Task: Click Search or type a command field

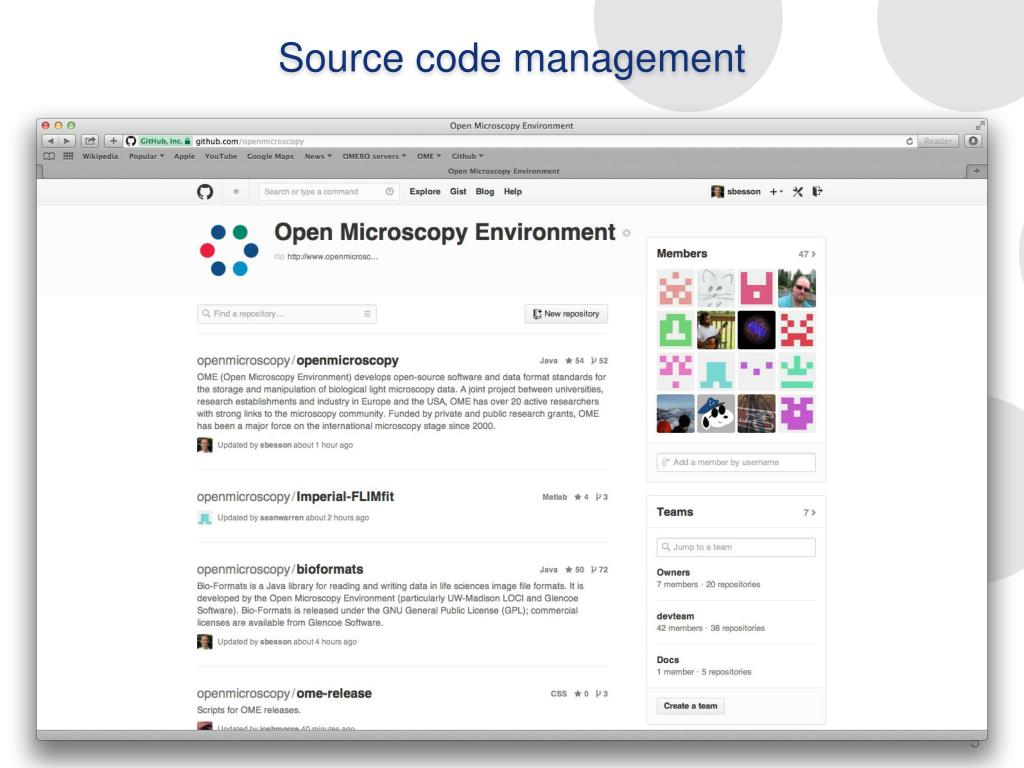Action: (x=327, y=191)
